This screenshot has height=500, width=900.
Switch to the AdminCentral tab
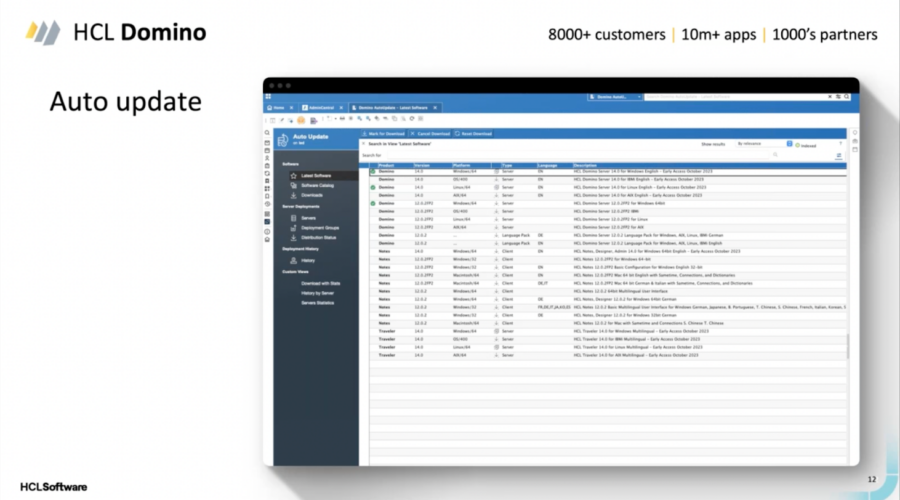(319, 107)
